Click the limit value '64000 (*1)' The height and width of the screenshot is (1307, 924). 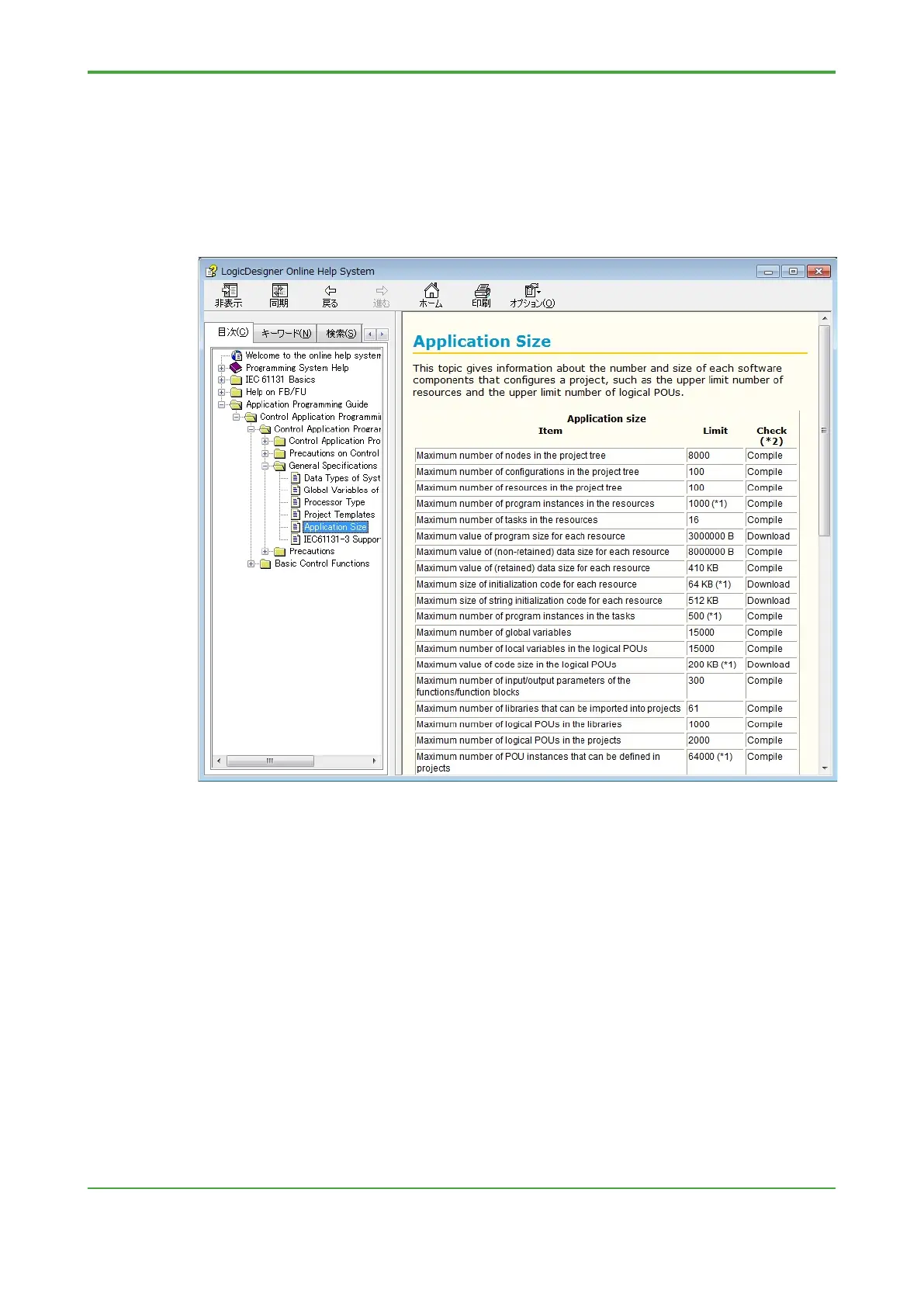coord(710,757)
